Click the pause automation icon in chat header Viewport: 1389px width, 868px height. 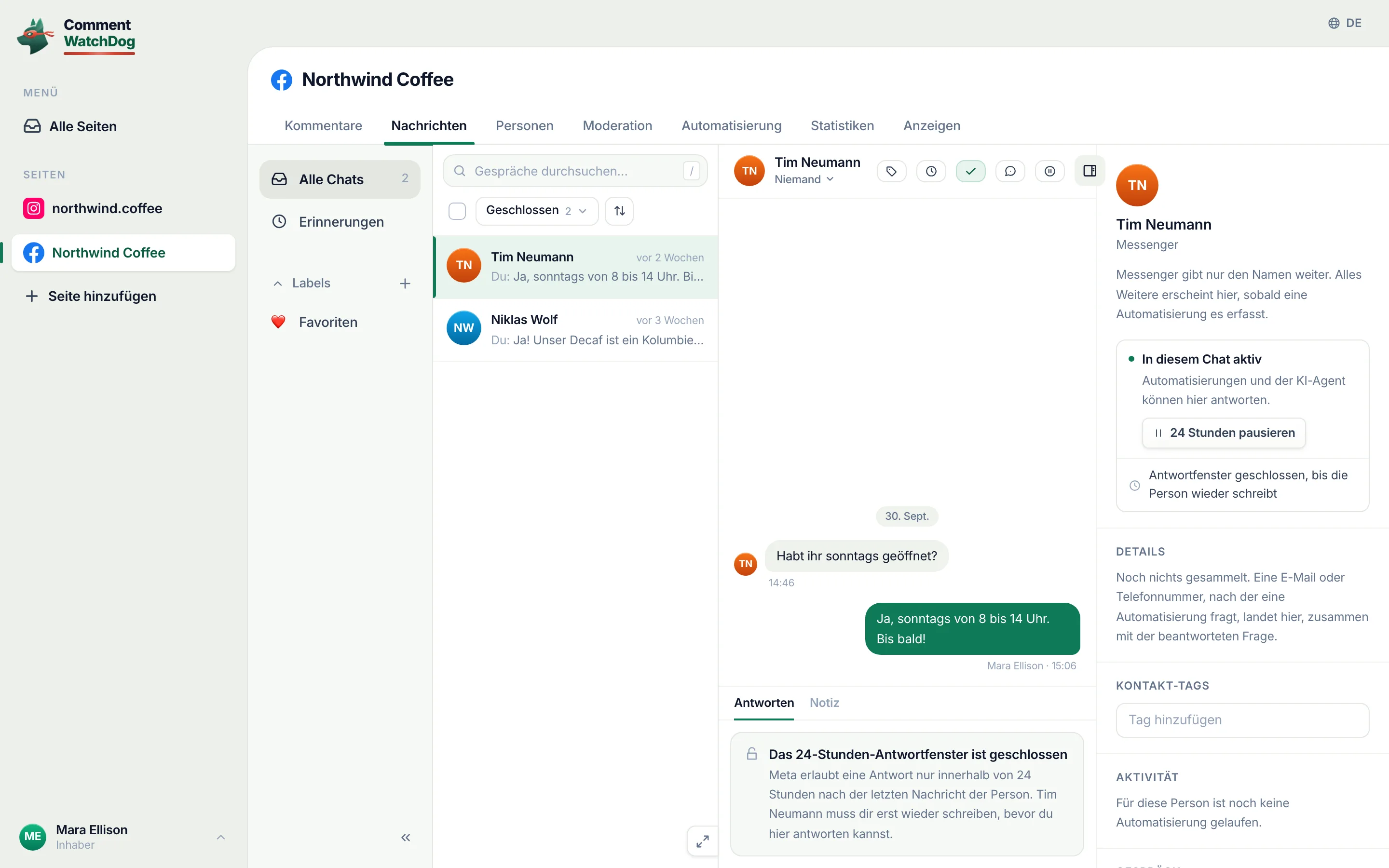(x=1050, y=171)
